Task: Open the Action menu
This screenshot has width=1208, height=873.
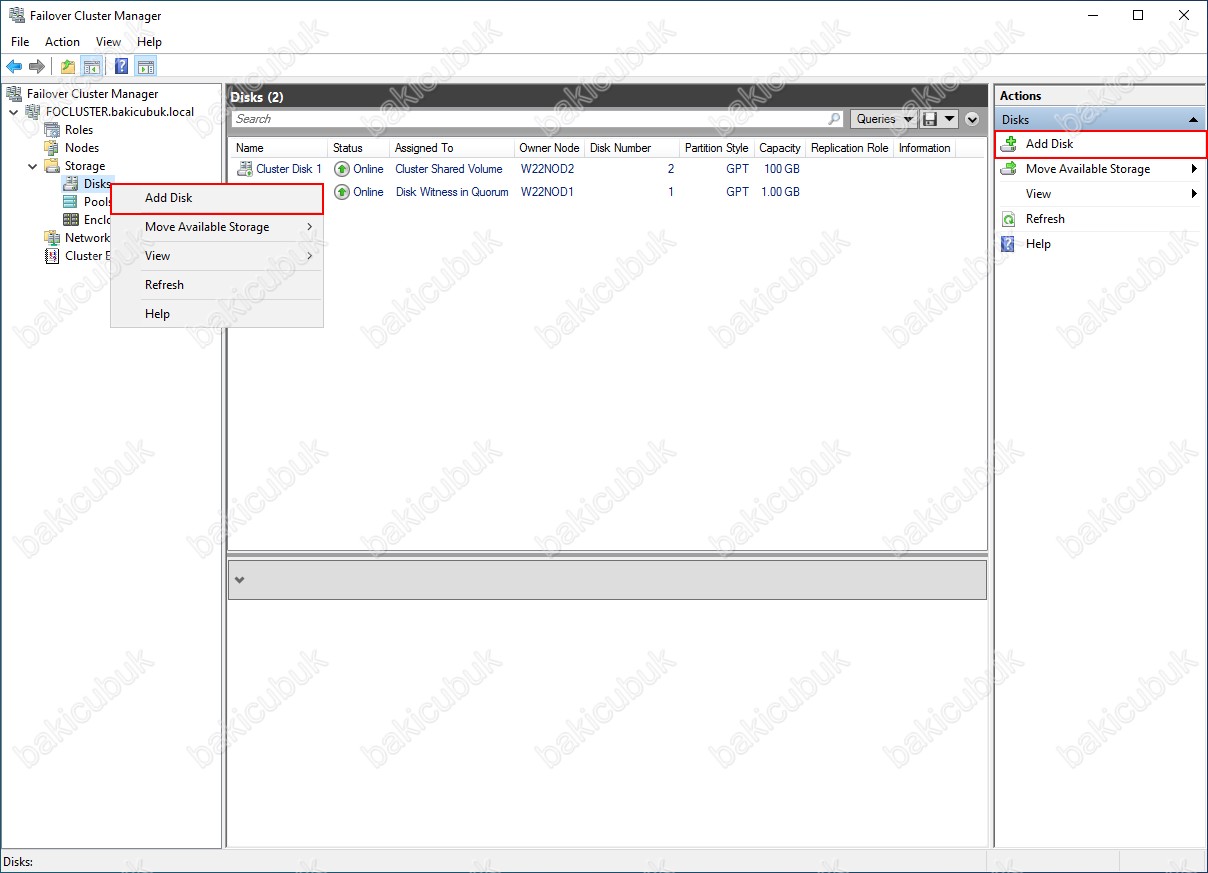Action: [x=62, y=42]
